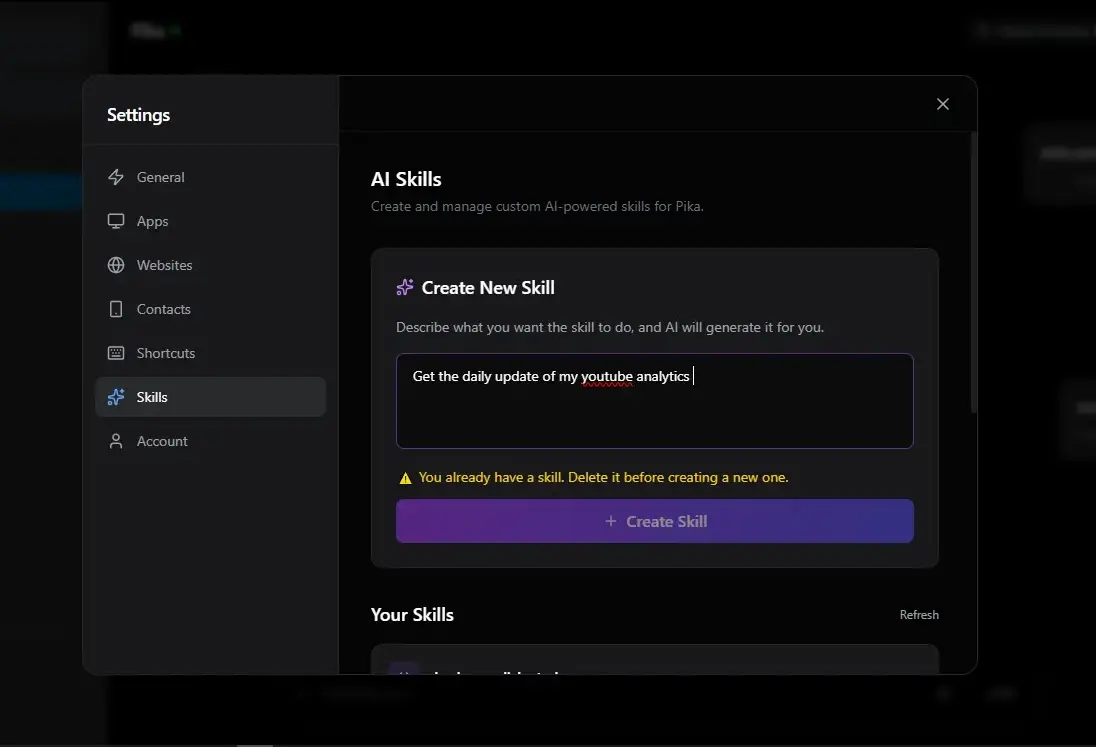This screenshot has width=1096, height=747.
Task: Select the Skills sparkles icon in sidebar
Action: tap(116, 397)
